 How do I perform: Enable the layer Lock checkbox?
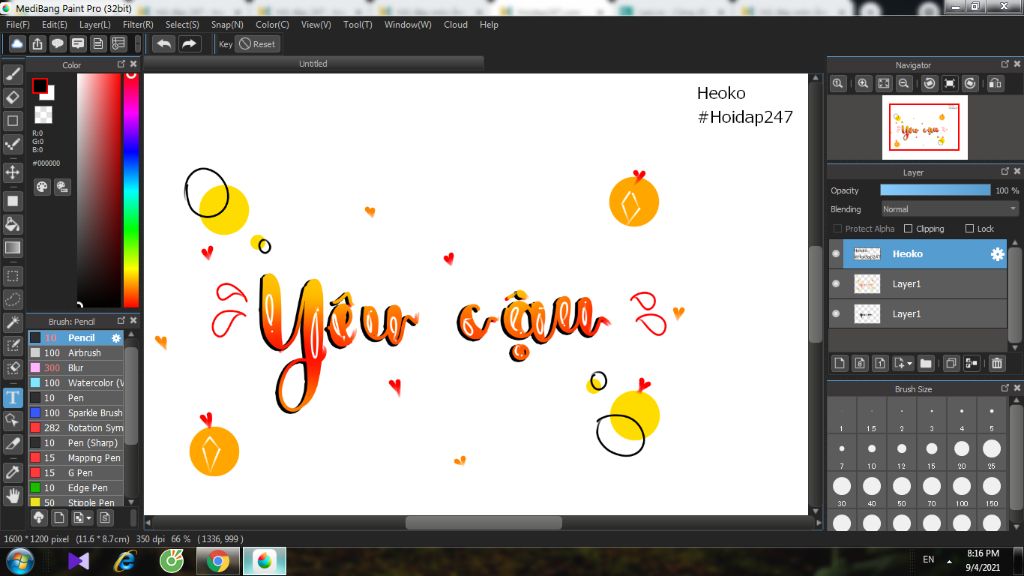[969, 229]
